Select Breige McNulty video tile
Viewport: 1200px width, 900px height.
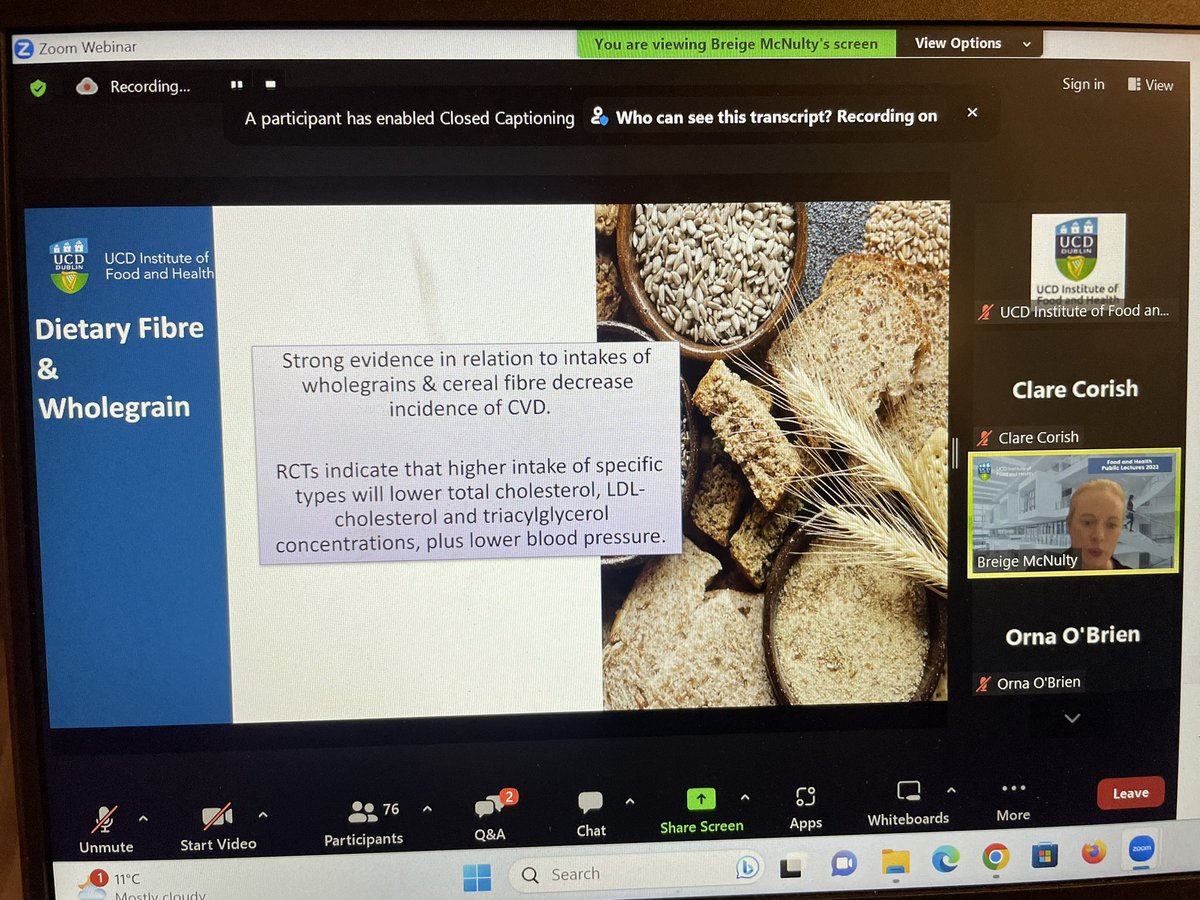(1074, 512)
